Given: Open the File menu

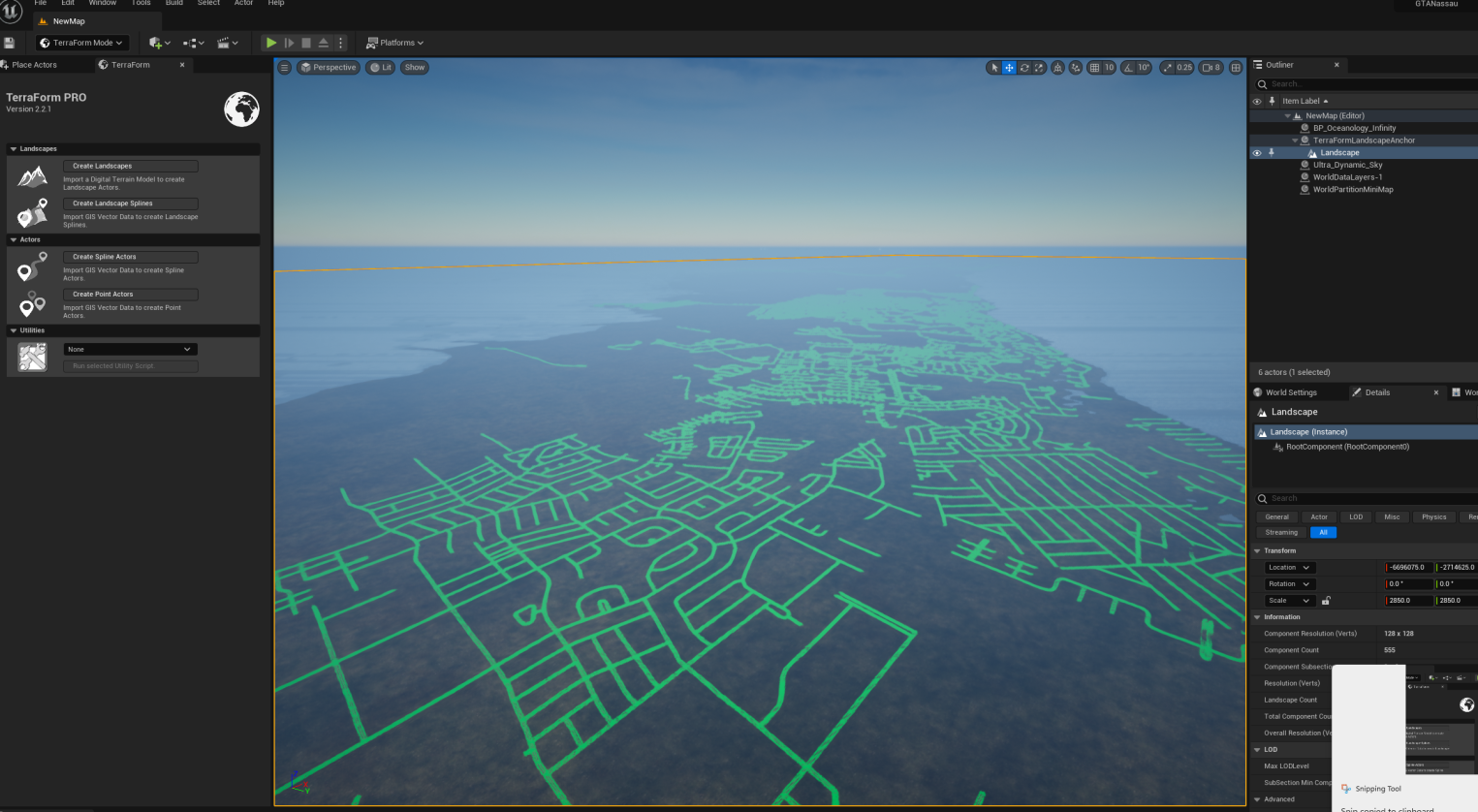Looking at the screenshot, I should 41,3.
